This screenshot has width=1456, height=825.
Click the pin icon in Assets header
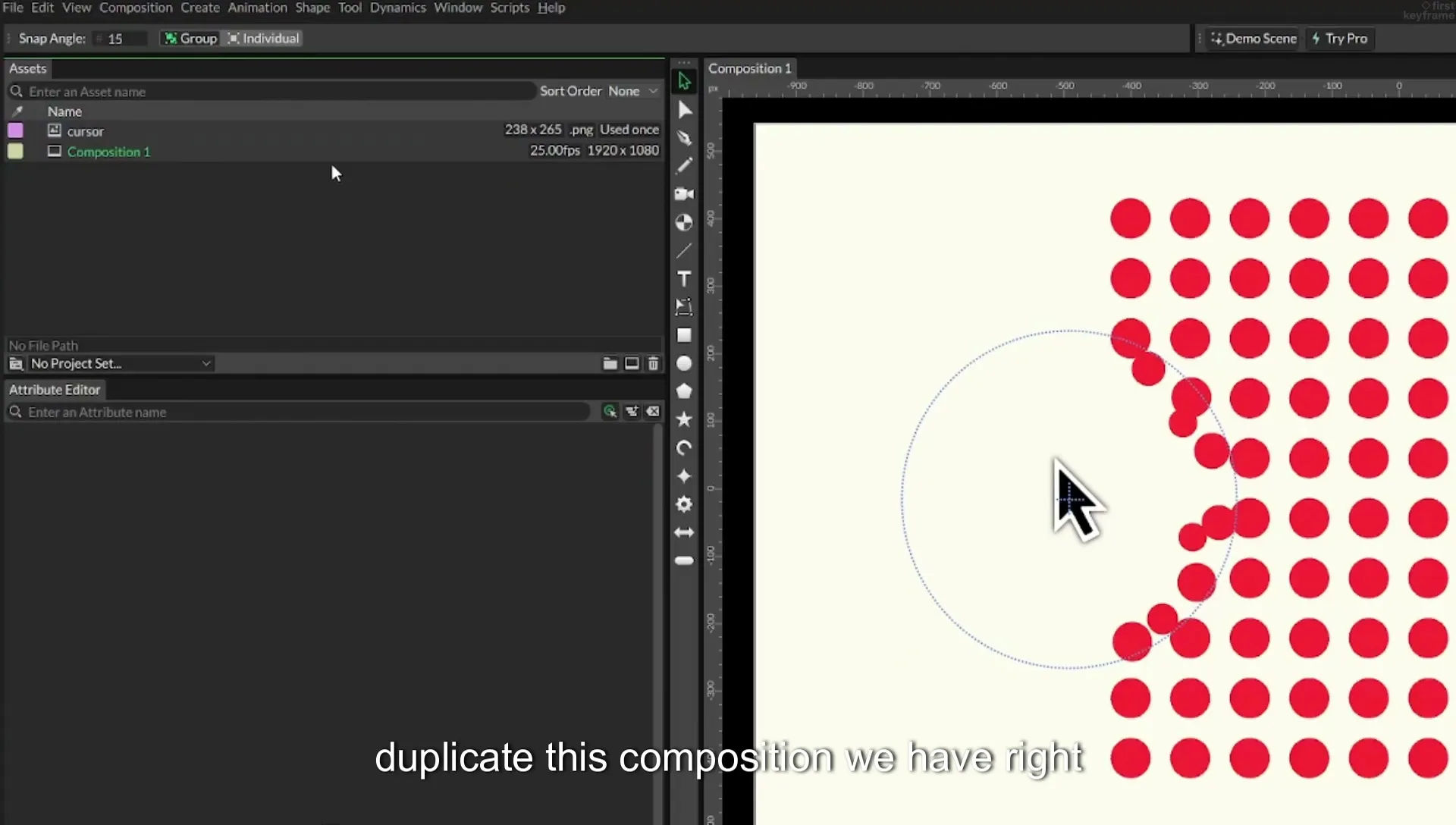(17, 111)
